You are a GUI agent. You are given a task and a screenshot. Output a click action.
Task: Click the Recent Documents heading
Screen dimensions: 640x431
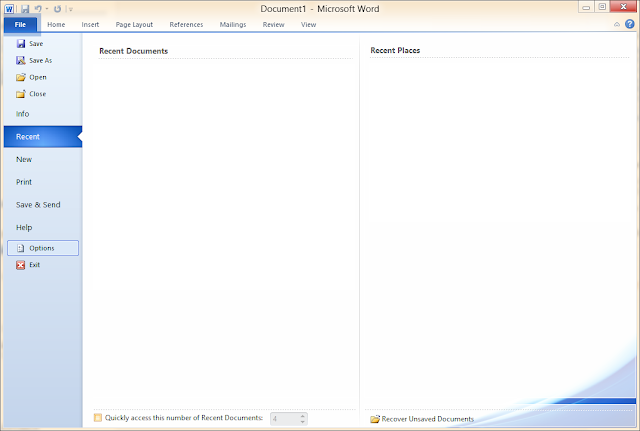pyautogui.click(x=133, y=51)
